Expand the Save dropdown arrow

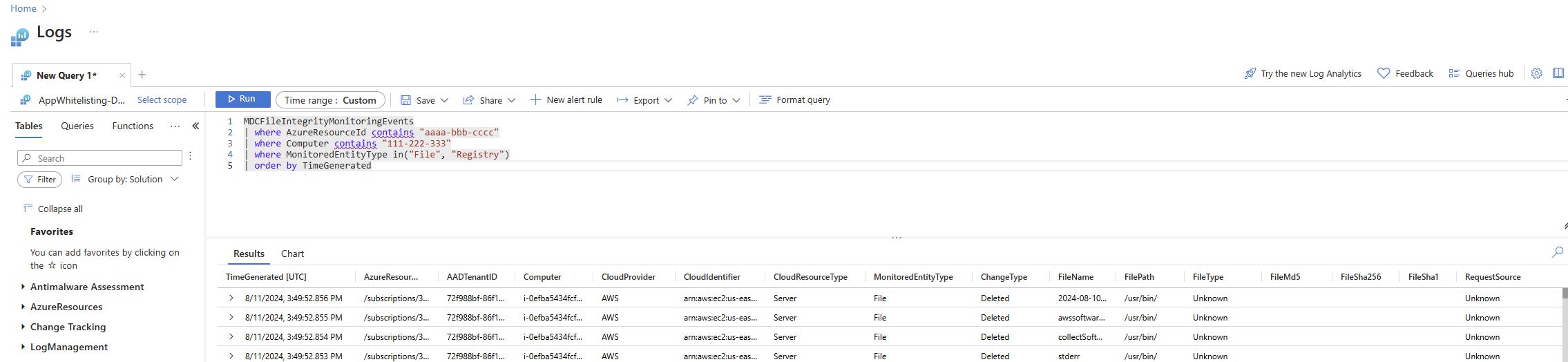tap(444, 100)
